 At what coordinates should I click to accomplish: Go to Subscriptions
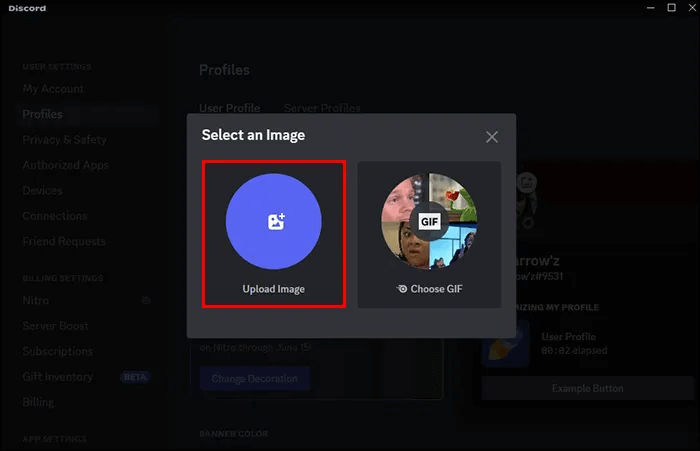coord(58,351)
